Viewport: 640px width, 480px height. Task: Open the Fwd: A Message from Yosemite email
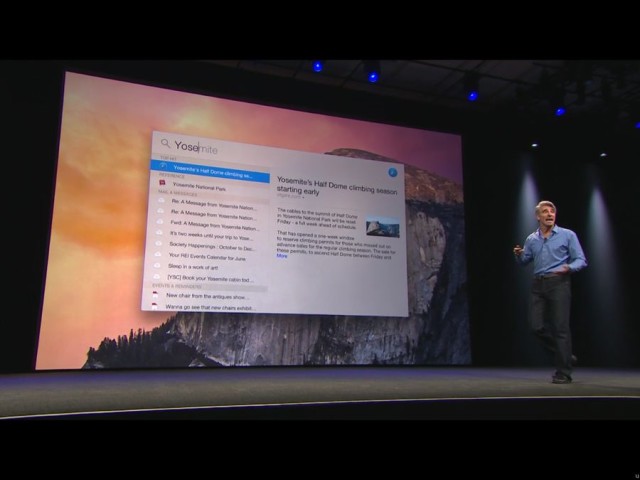[214, 225]
